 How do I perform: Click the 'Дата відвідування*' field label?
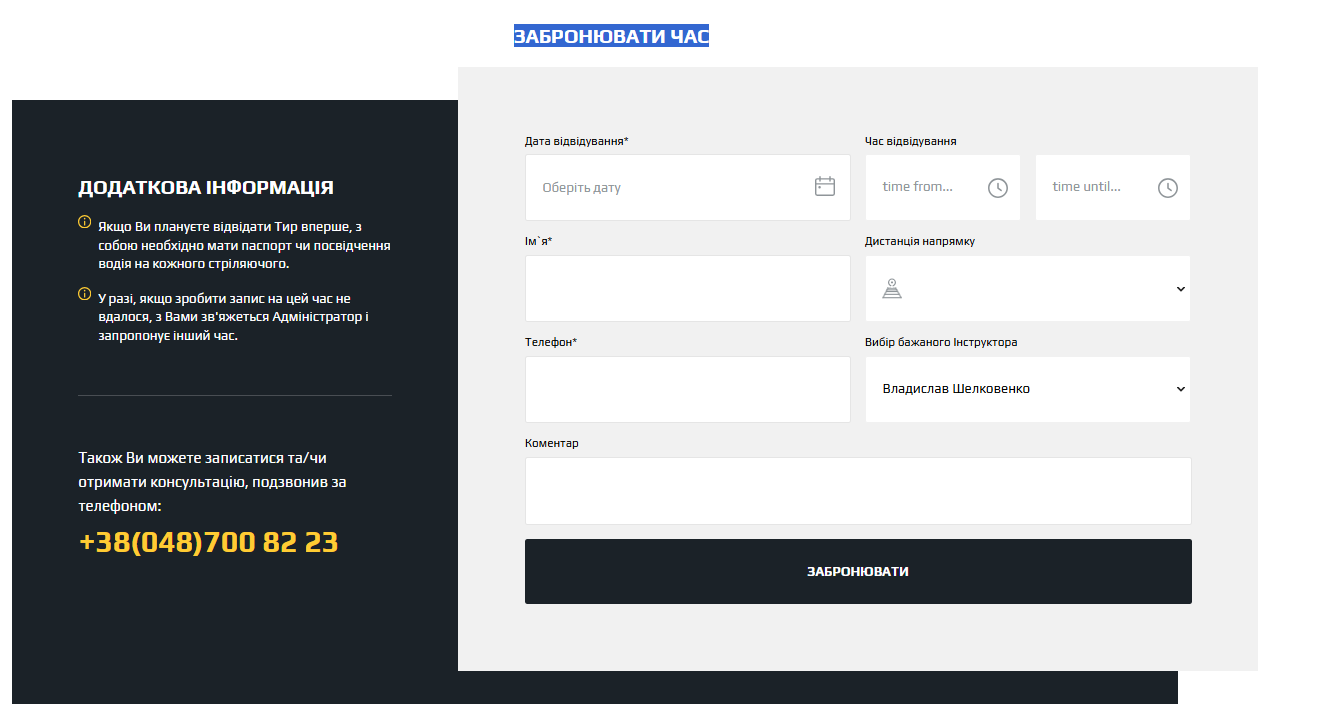pyautogui.click(x=576, y=141)
